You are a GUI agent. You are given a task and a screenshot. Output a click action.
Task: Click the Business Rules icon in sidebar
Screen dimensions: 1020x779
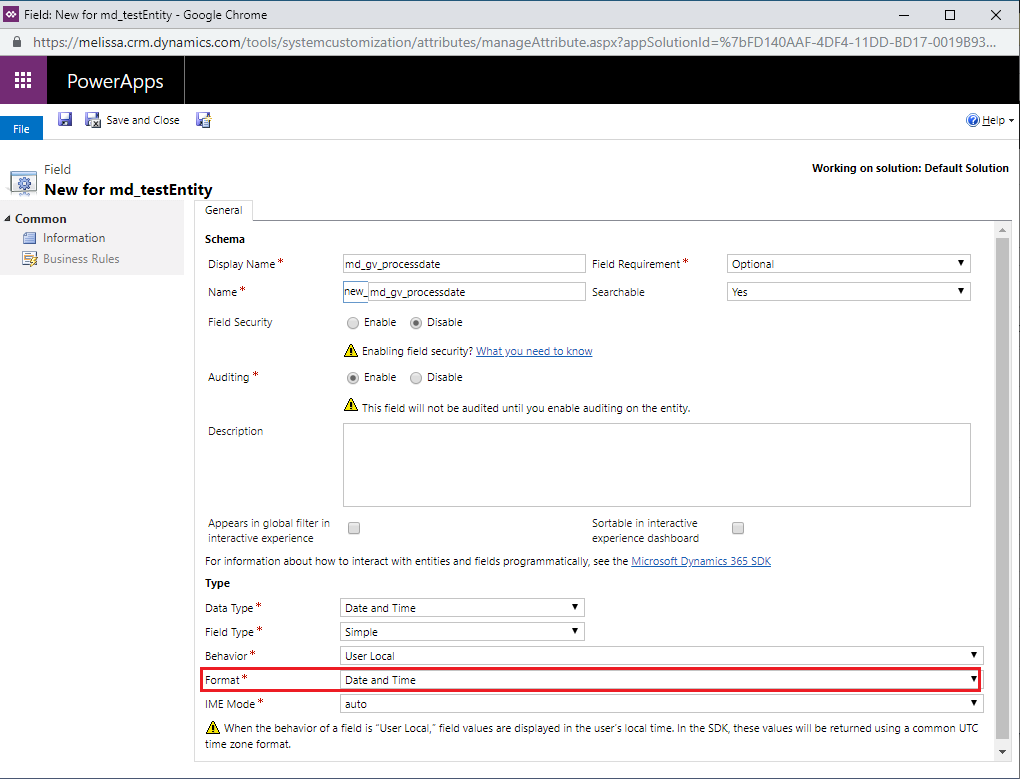click(30, 259)
